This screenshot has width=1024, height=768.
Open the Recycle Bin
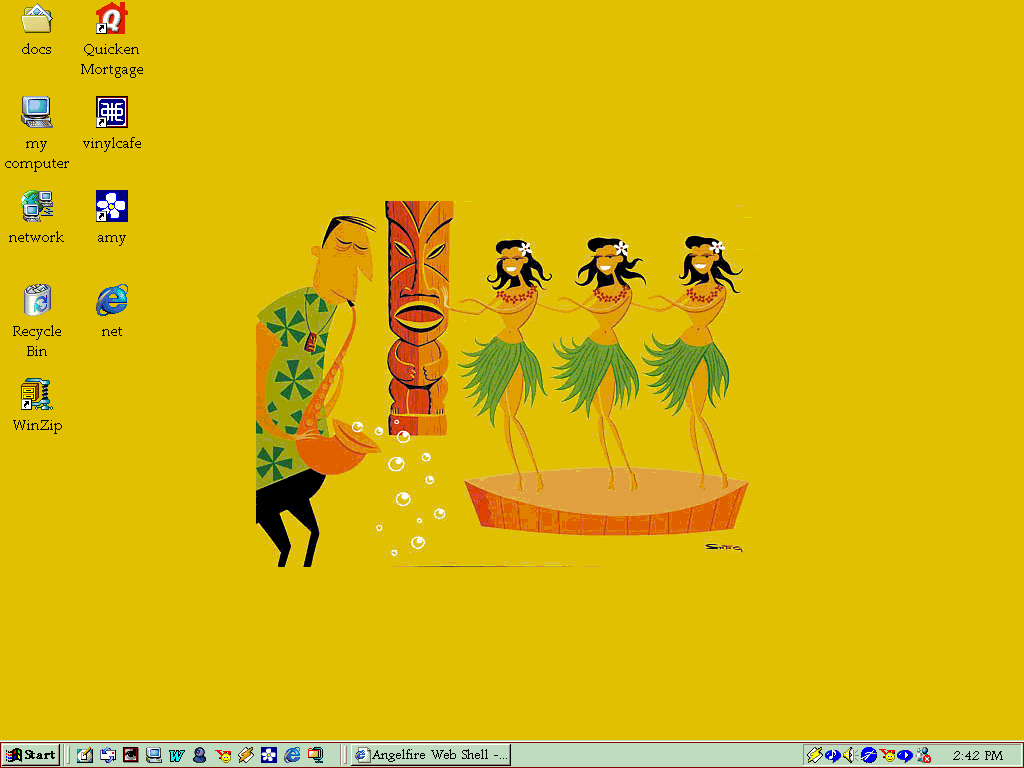click(37, 299)
